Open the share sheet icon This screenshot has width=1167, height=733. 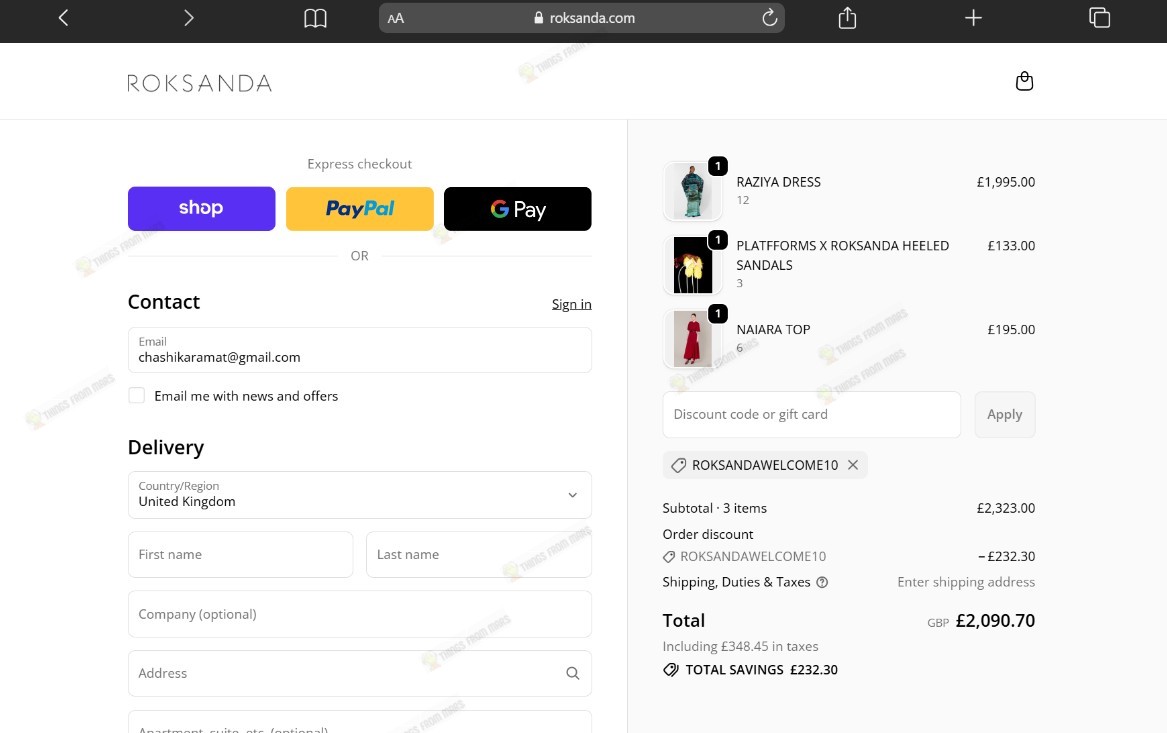[847, 18]
